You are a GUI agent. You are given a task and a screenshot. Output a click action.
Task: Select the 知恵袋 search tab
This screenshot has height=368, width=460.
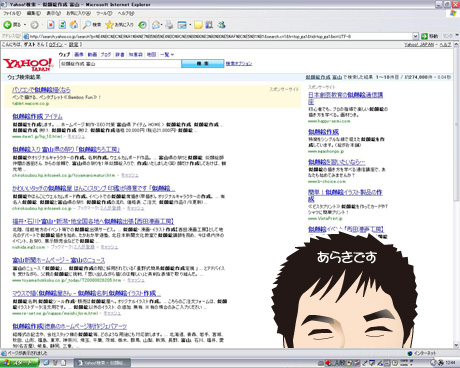click(x=136, y=54)
